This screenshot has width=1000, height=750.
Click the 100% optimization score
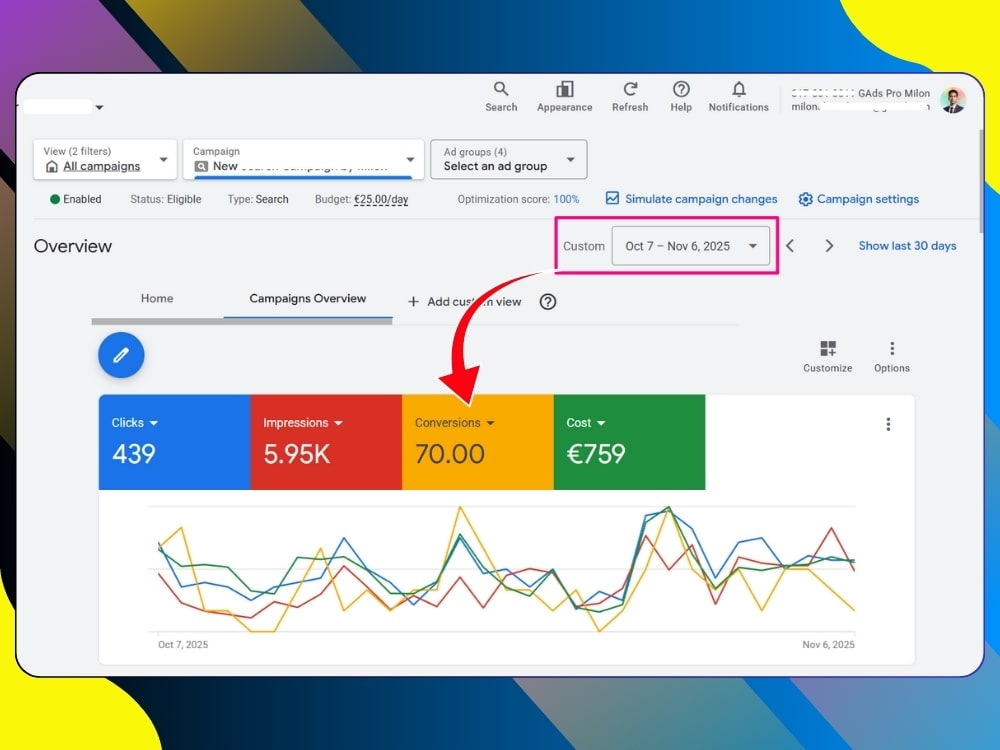[x=566, y=199]
